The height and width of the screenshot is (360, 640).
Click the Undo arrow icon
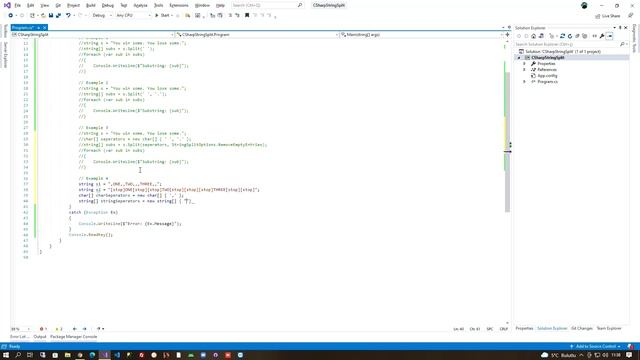[x=68, y=16]
